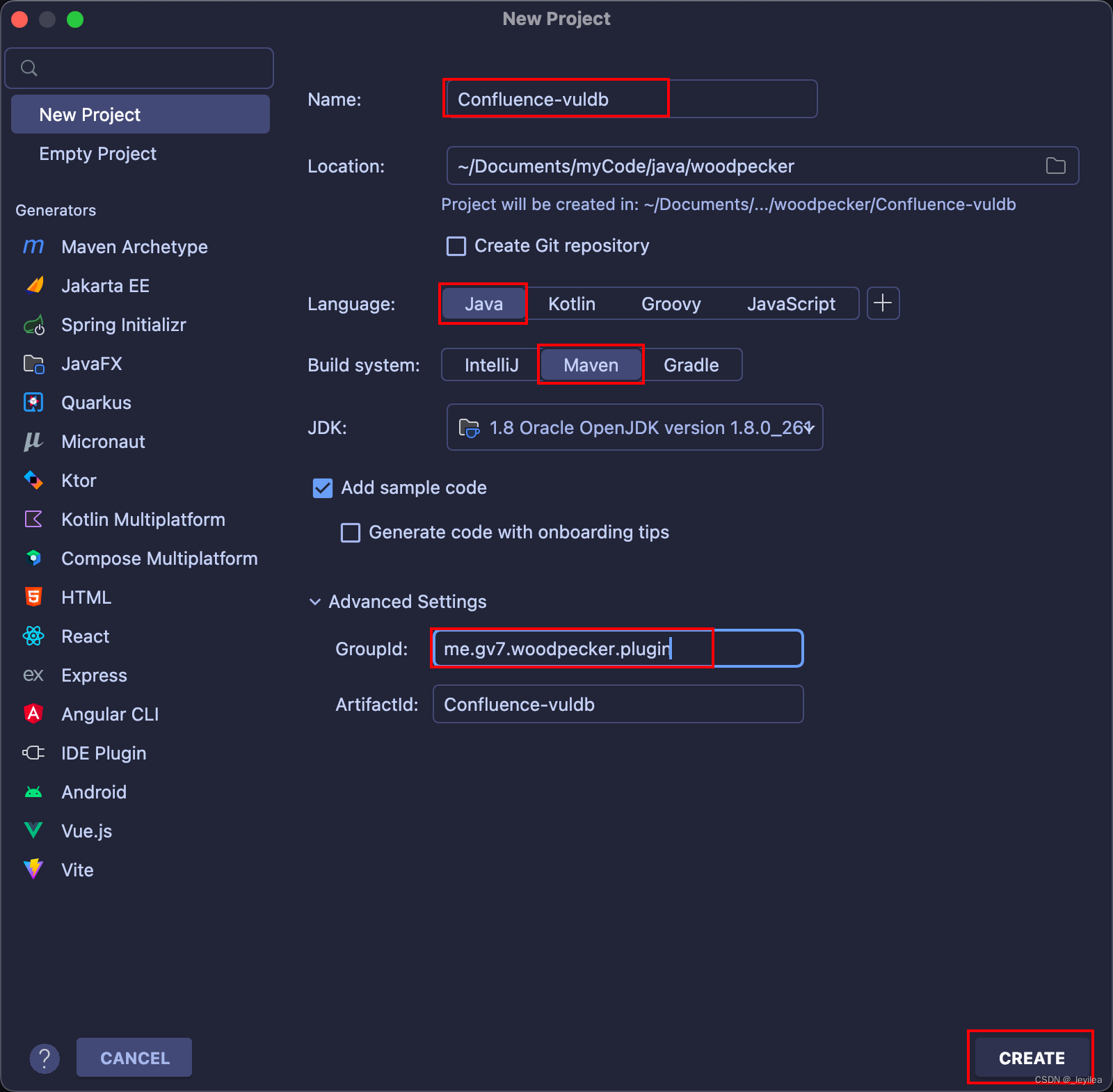Open the folder browser for Location

[x=1055, y=166]
